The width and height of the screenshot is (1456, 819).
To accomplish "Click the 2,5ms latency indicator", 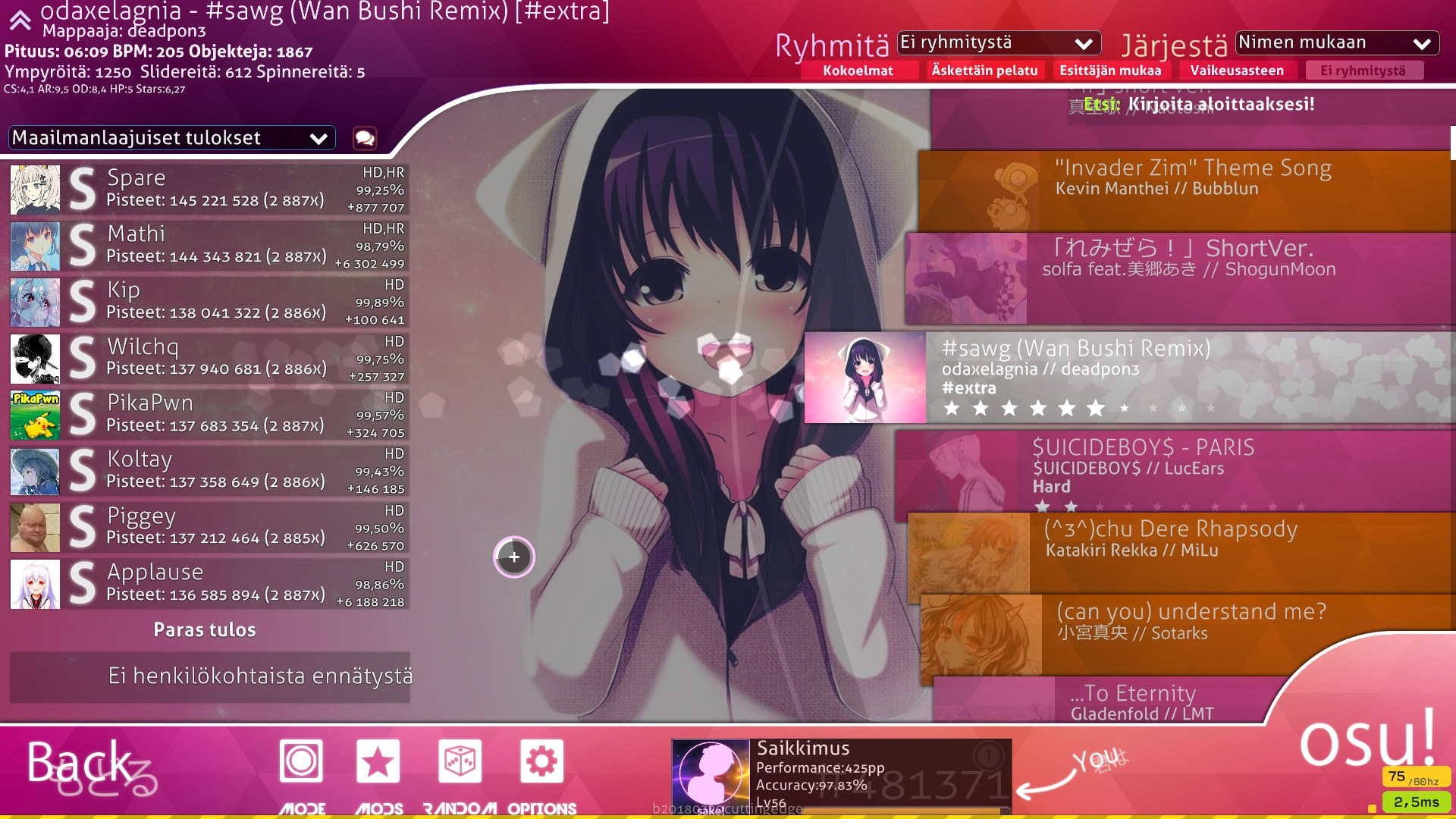I will pyautogui.click(x=1416, y=802).
